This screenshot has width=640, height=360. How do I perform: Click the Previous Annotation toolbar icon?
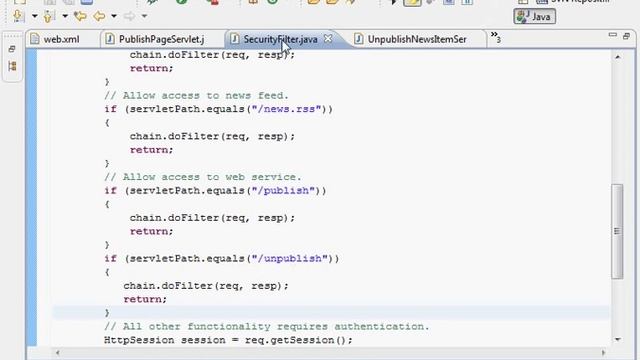(49, 16)
